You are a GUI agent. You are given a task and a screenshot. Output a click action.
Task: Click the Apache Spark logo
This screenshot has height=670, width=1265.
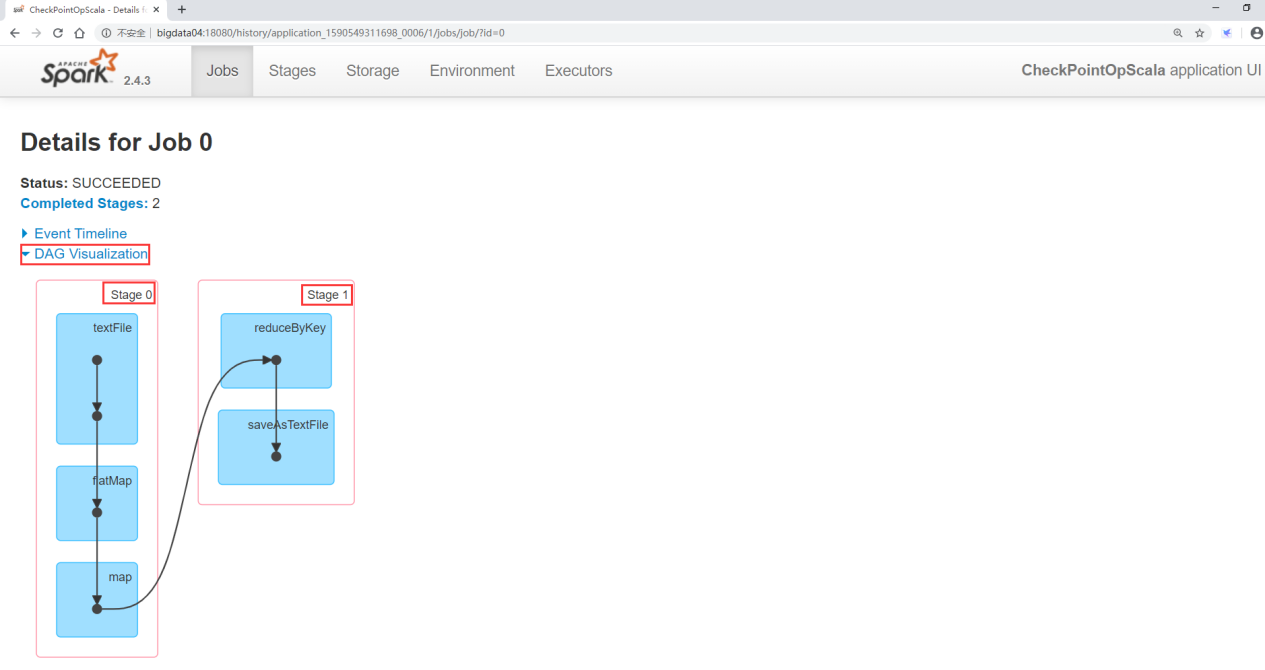click(x=79, y=69)
